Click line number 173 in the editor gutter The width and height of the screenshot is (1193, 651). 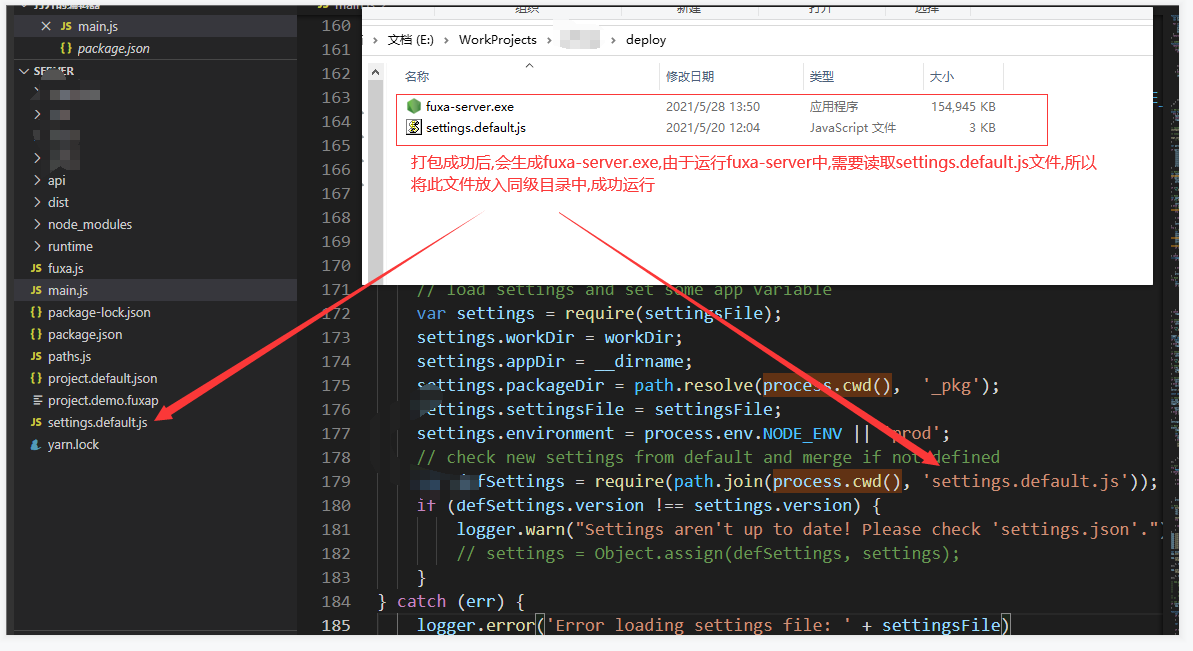(x=336, y=337)
